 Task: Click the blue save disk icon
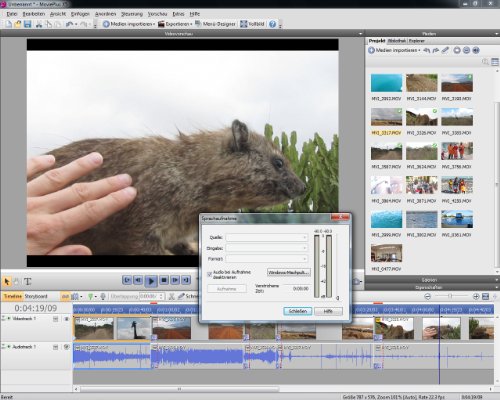[27, 24]
